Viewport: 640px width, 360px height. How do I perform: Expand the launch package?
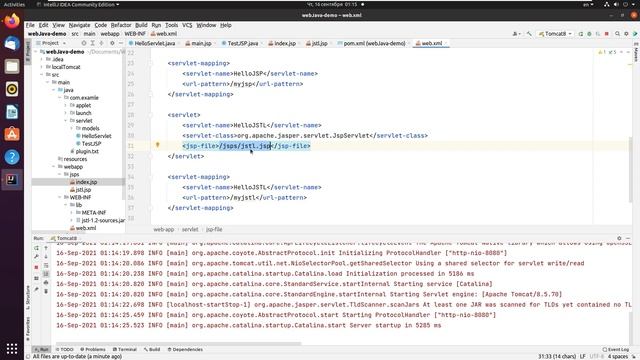click(65, 113)
